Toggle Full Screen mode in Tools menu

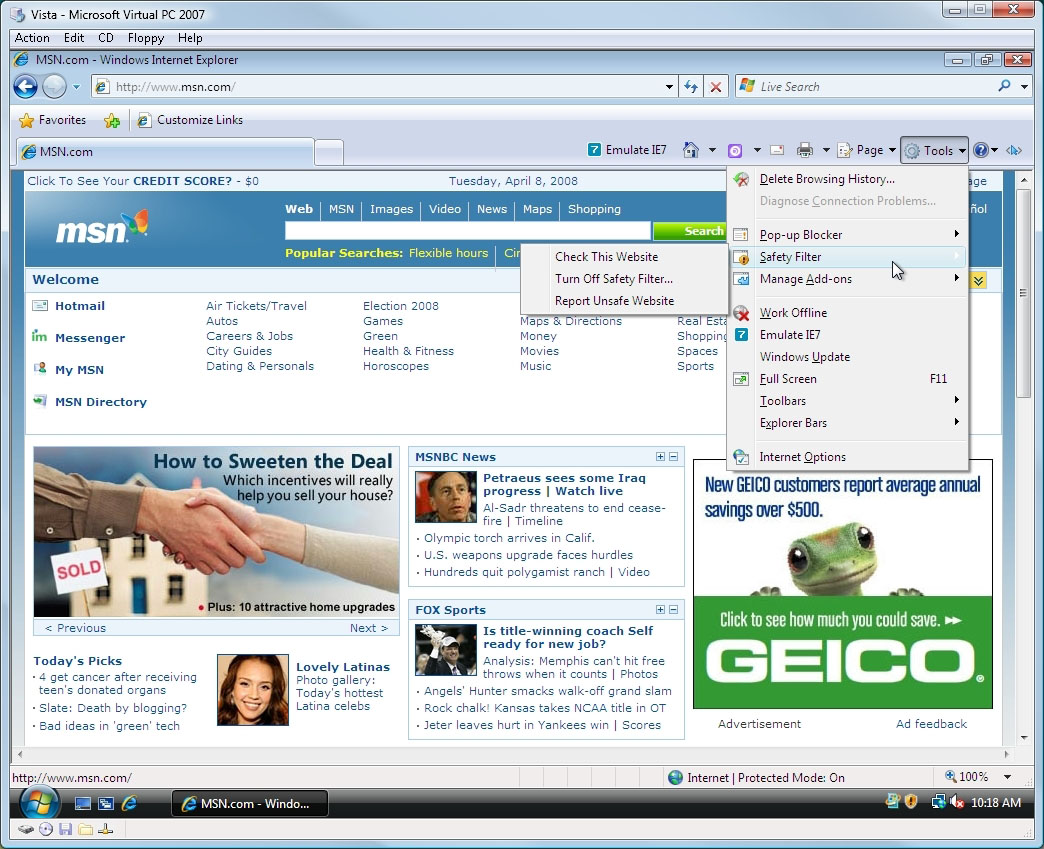(788, 379)
